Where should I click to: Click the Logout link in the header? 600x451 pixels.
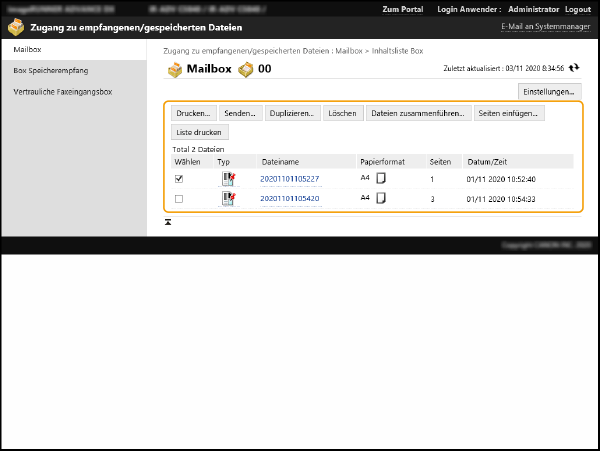click(578, 9)
